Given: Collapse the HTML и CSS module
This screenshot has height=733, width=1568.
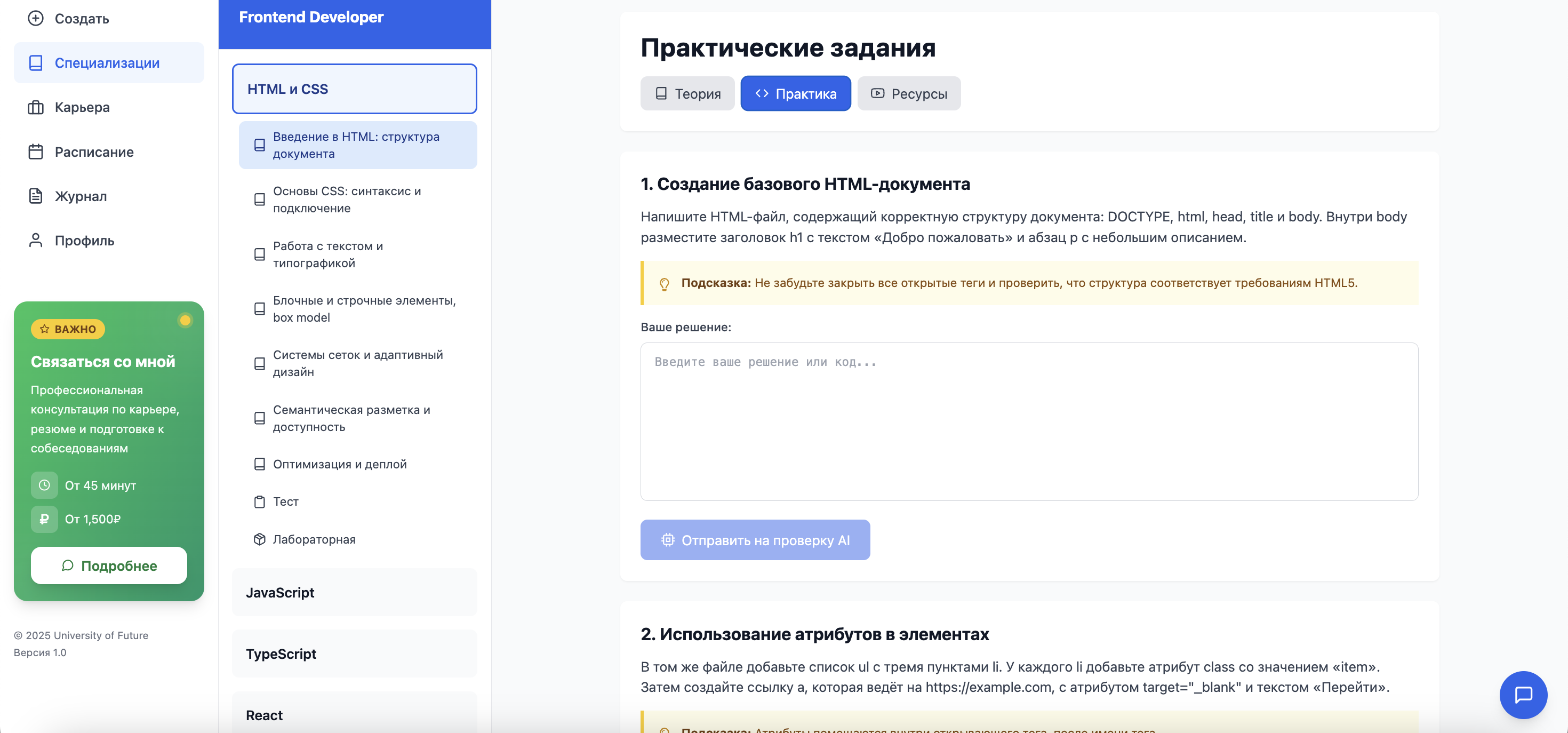Looking at the screenshot, I should [x=354, y=89].
